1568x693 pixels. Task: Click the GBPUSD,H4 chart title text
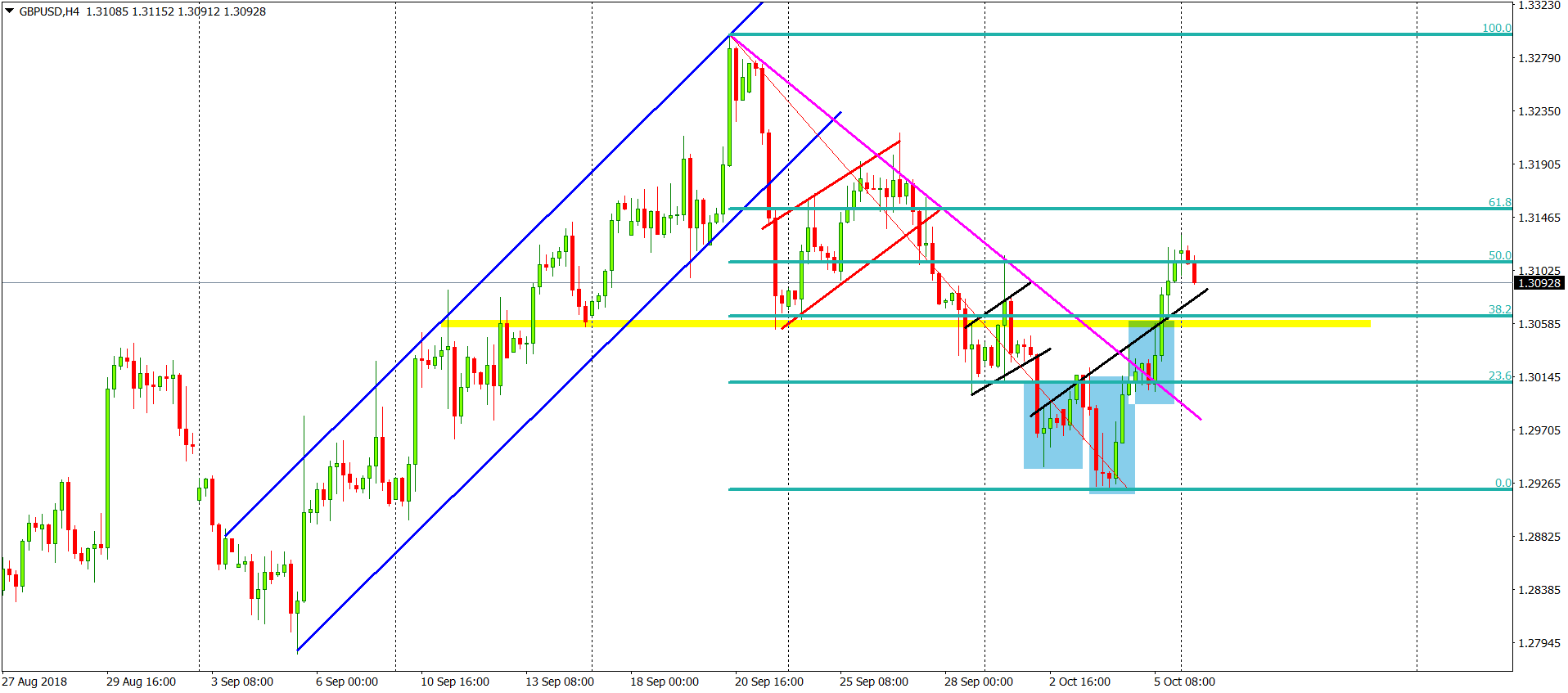(49, 11)
